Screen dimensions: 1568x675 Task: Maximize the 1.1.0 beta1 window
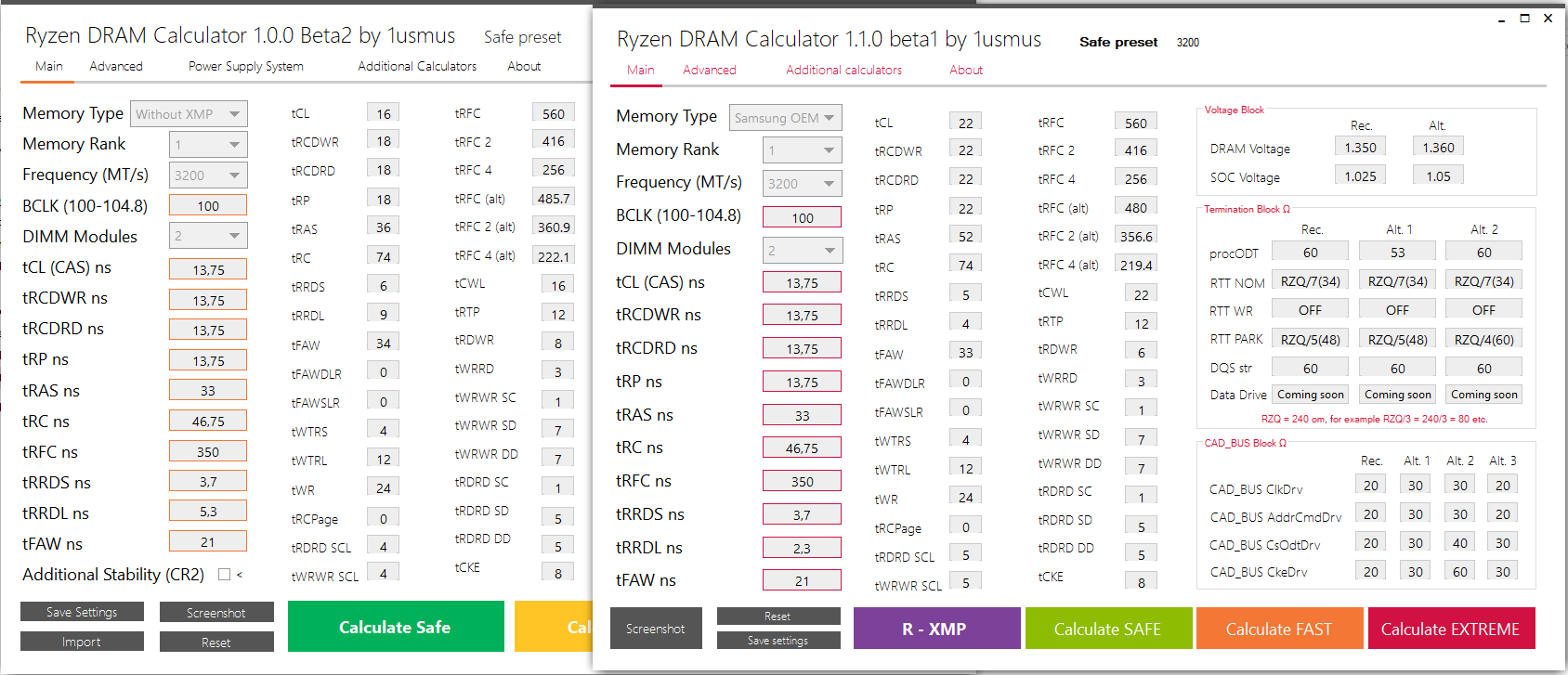1524,18
